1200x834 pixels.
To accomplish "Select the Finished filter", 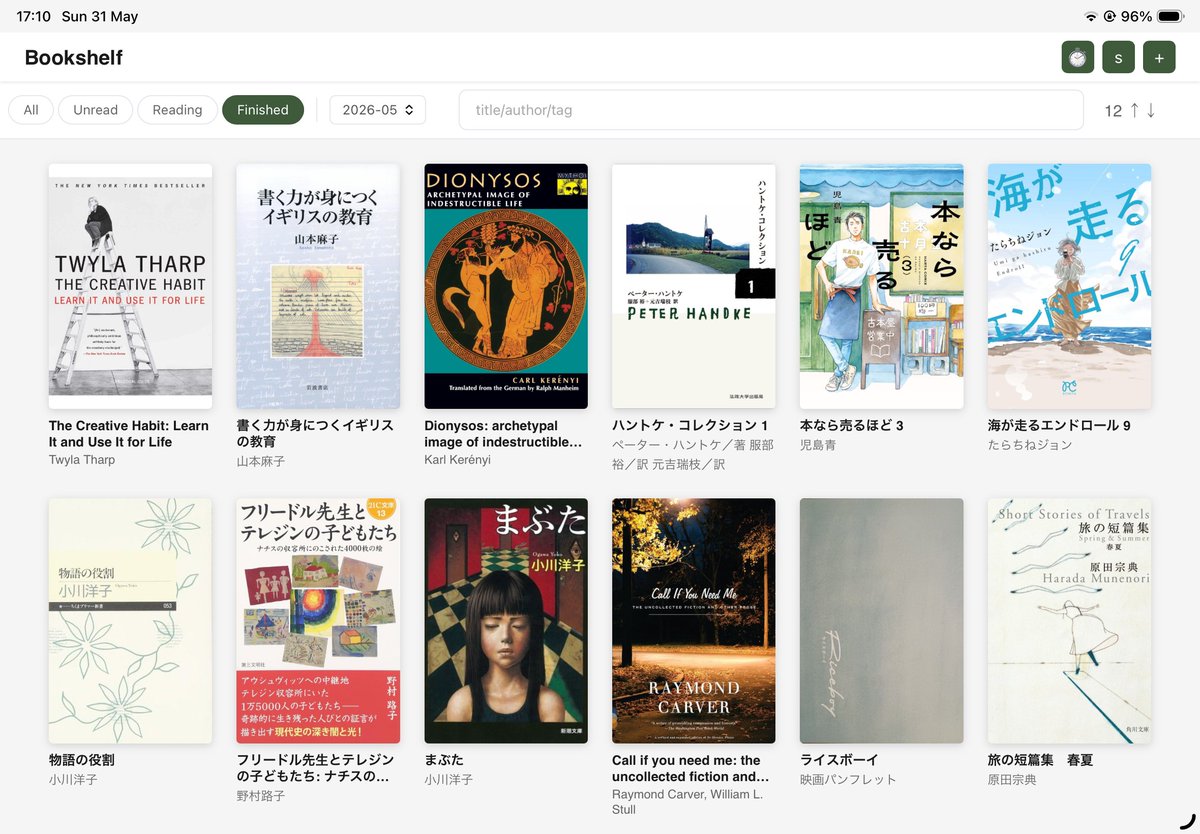I will tap(263, 110).
